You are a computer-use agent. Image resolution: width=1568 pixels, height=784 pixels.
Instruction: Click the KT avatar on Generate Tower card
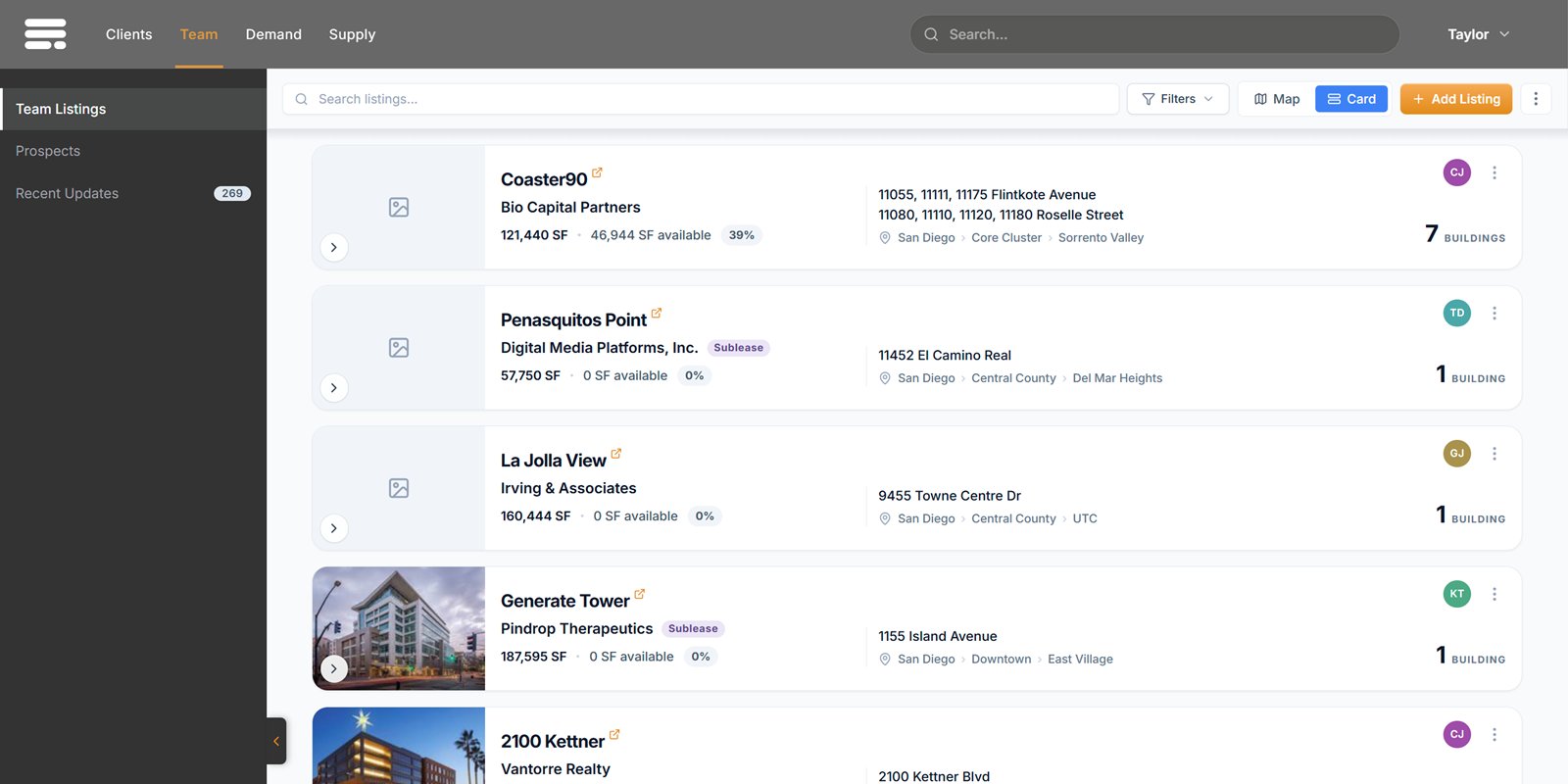point(1457,594)
